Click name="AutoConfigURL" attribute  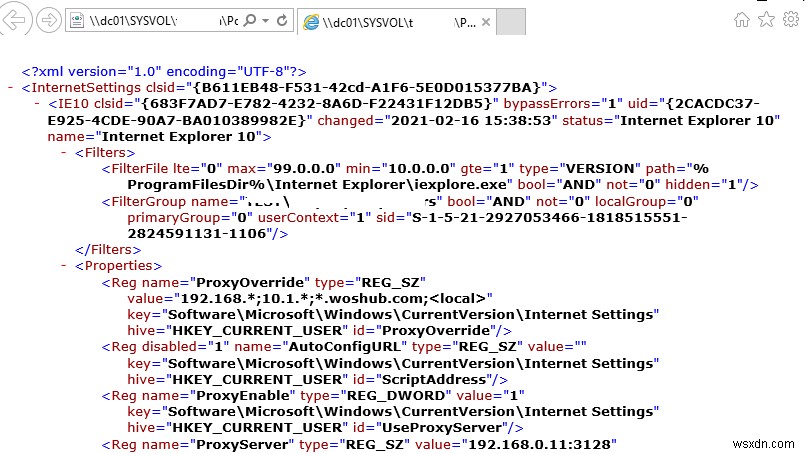click(x=320, y=346)
